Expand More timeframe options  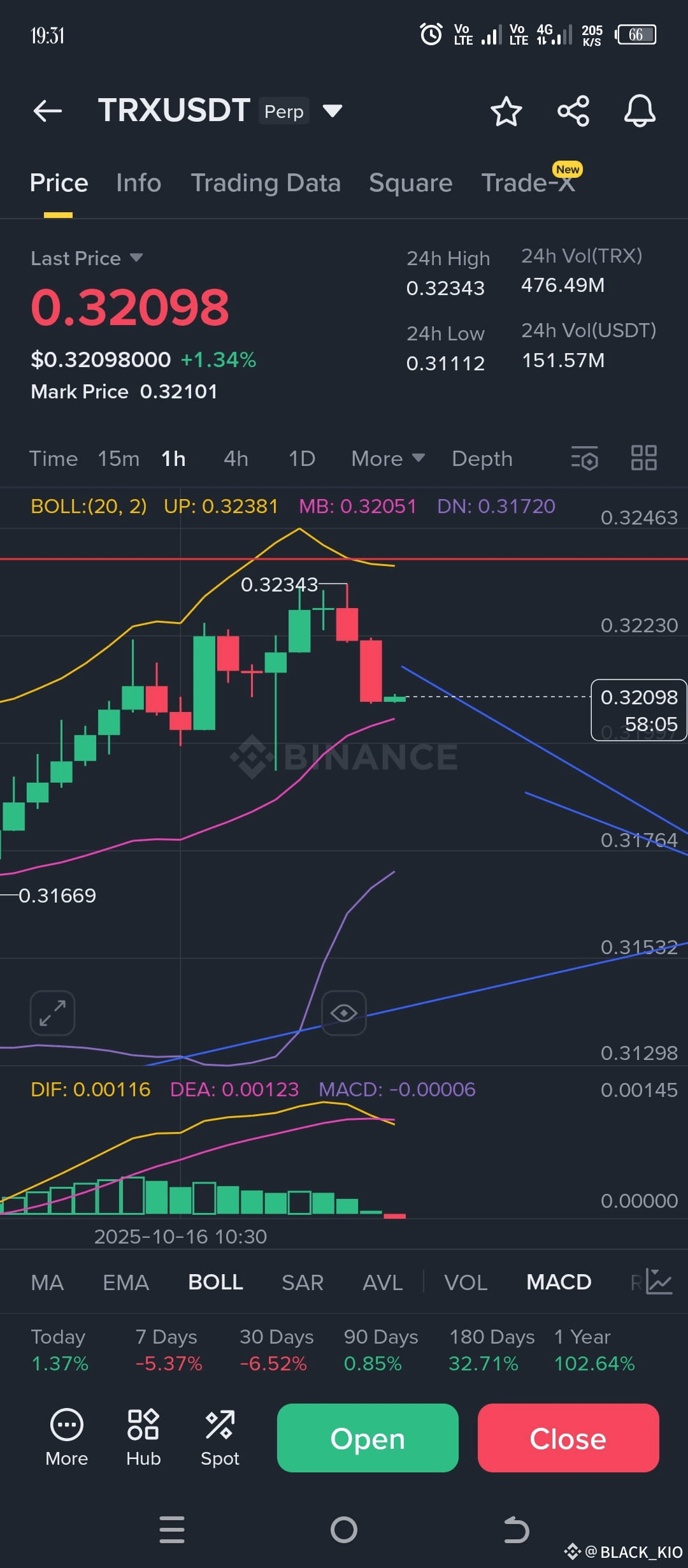[388, 458]
